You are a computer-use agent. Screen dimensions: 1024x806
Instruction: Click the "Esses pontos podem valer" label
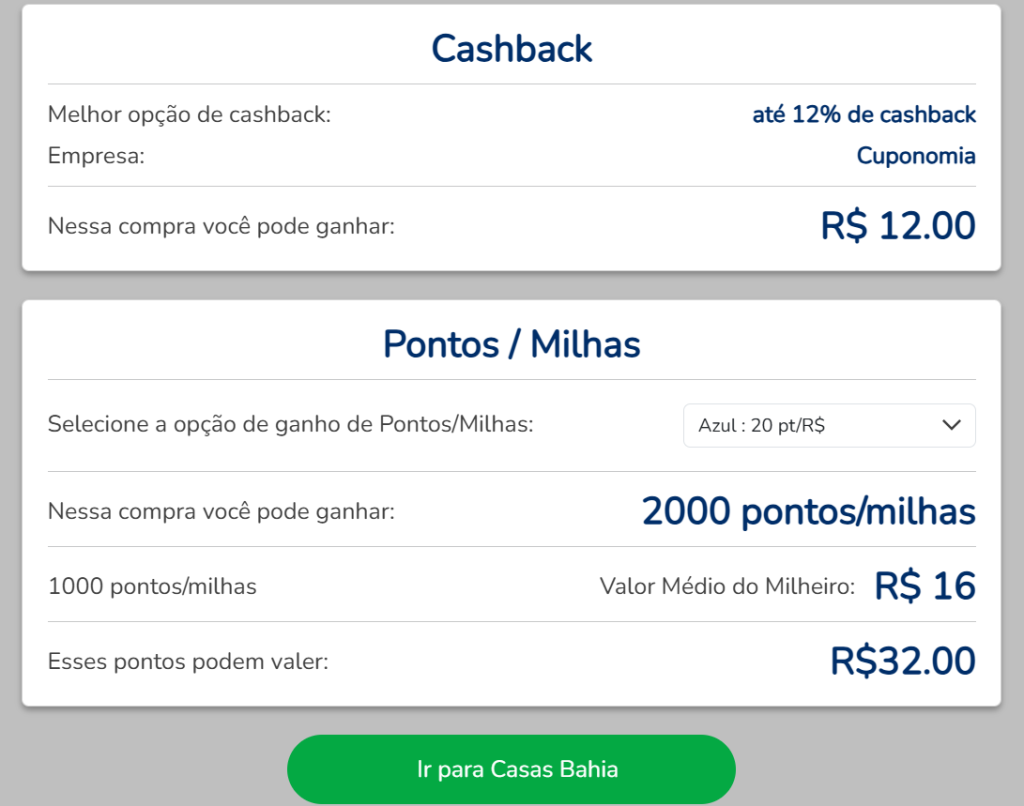188,661
